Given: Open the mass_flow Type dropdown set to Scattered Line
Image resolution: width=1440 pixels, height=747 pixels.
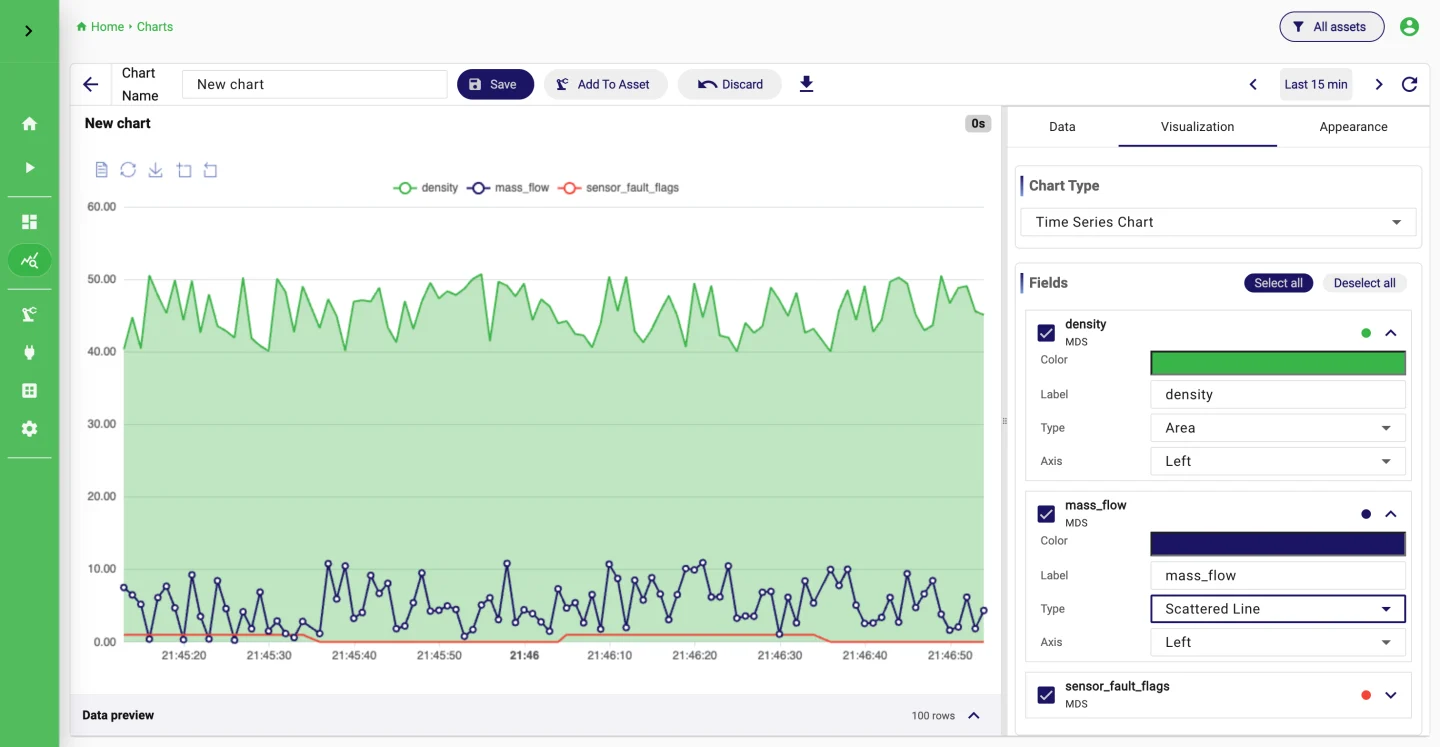Looking at the screenshot, I should point(1278,609).
